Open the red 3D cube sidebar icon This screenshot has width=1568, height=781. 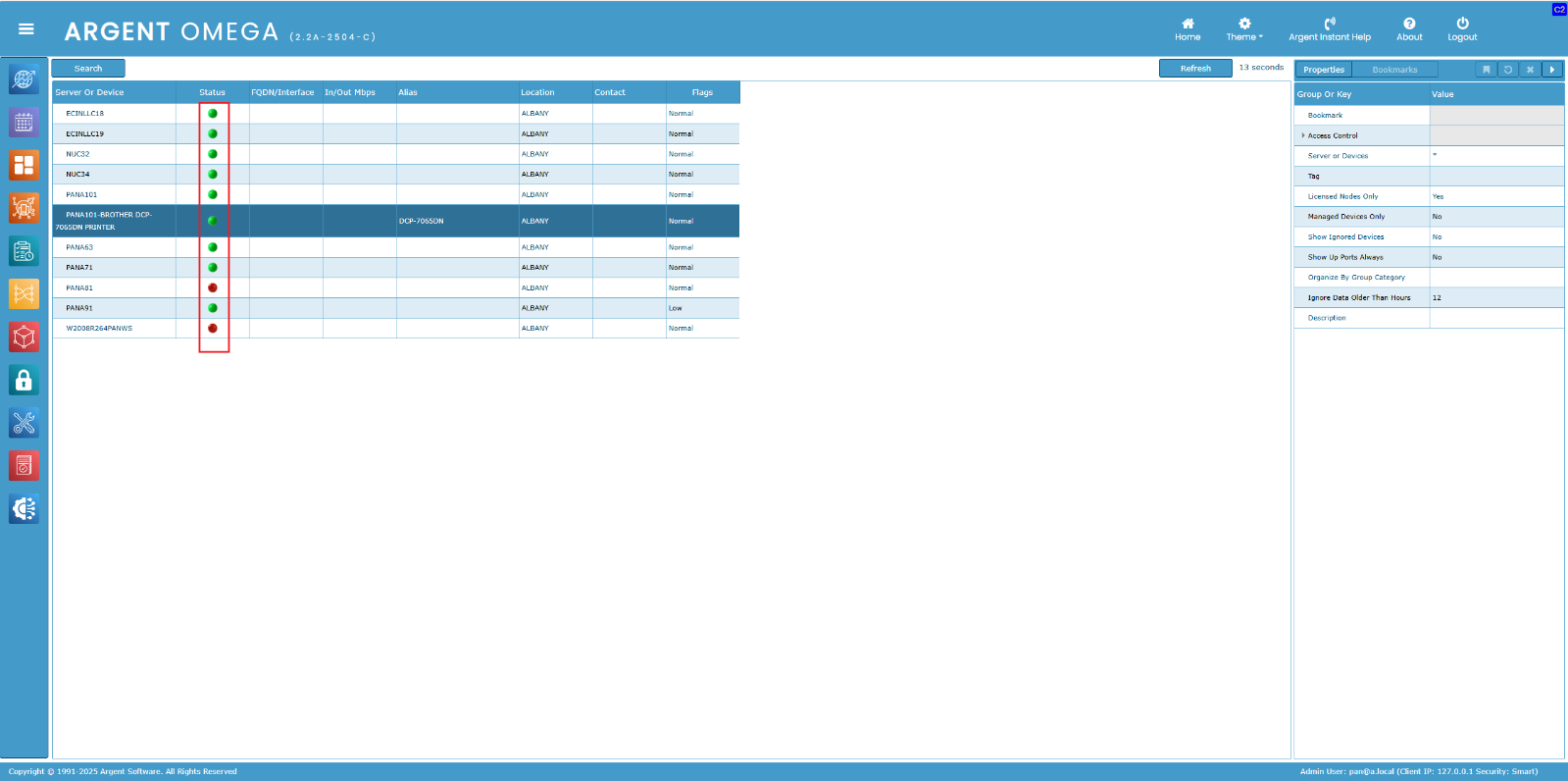click(24, 338)
